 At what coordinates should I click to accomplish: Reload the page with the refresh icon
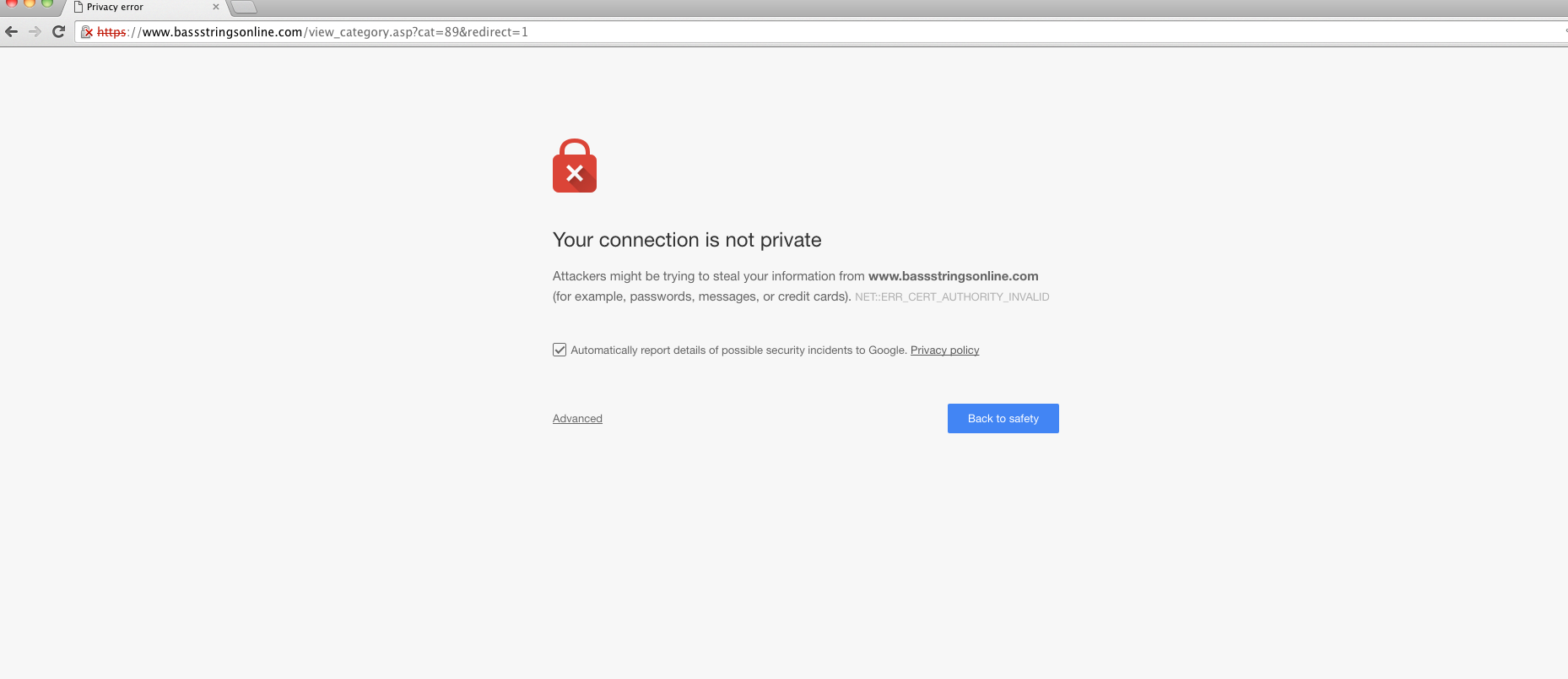coord(58,32)
